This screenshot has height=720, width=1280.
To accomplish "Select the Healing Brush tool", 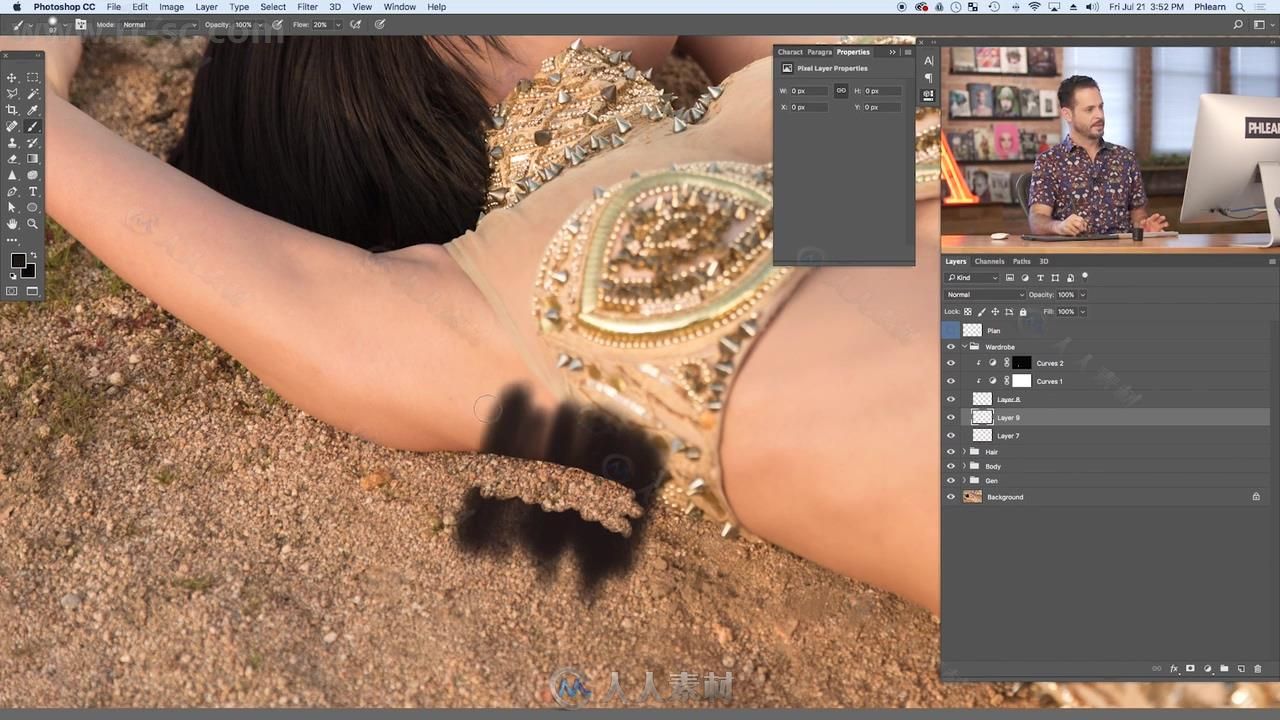I will point(12,127).
